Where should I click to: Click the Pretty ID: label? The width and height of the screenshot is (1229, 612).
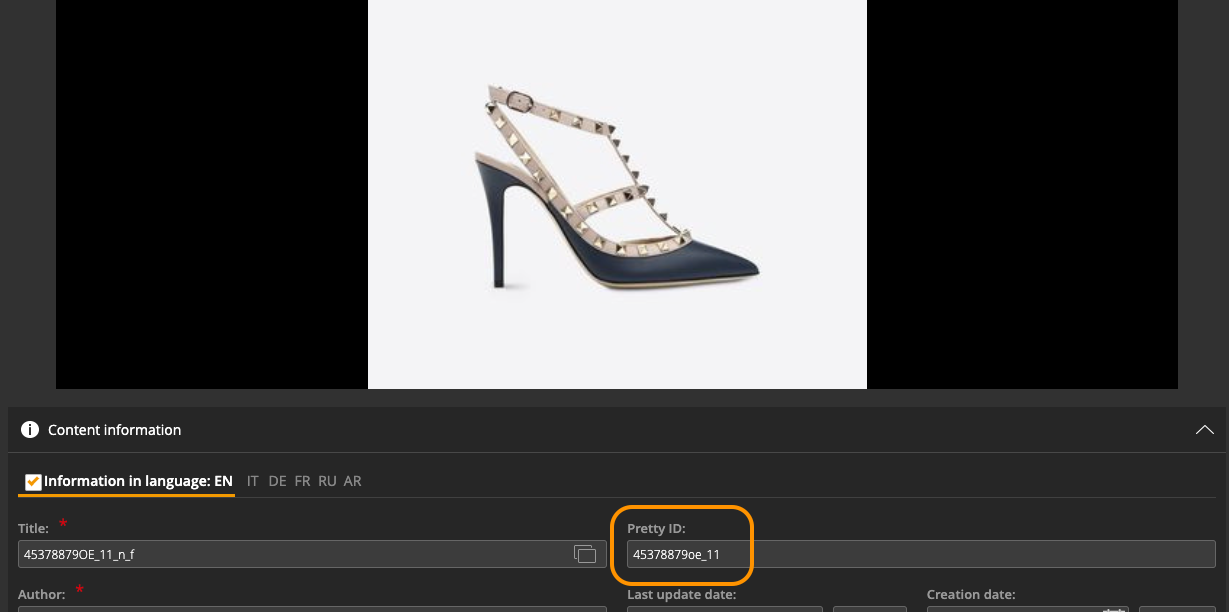pyautogui.click(x=658, y=528)
